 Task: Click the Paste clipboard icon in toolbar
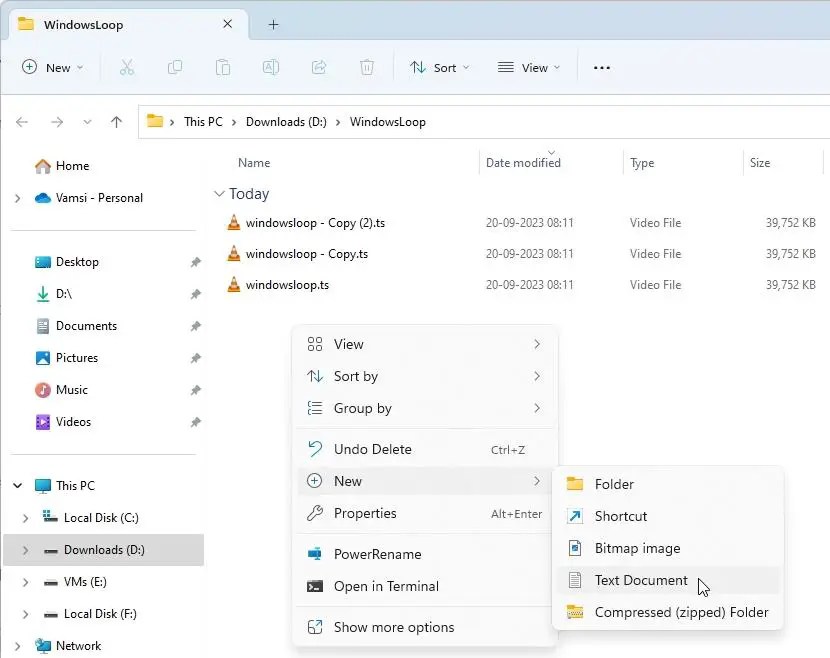[223, 67]
